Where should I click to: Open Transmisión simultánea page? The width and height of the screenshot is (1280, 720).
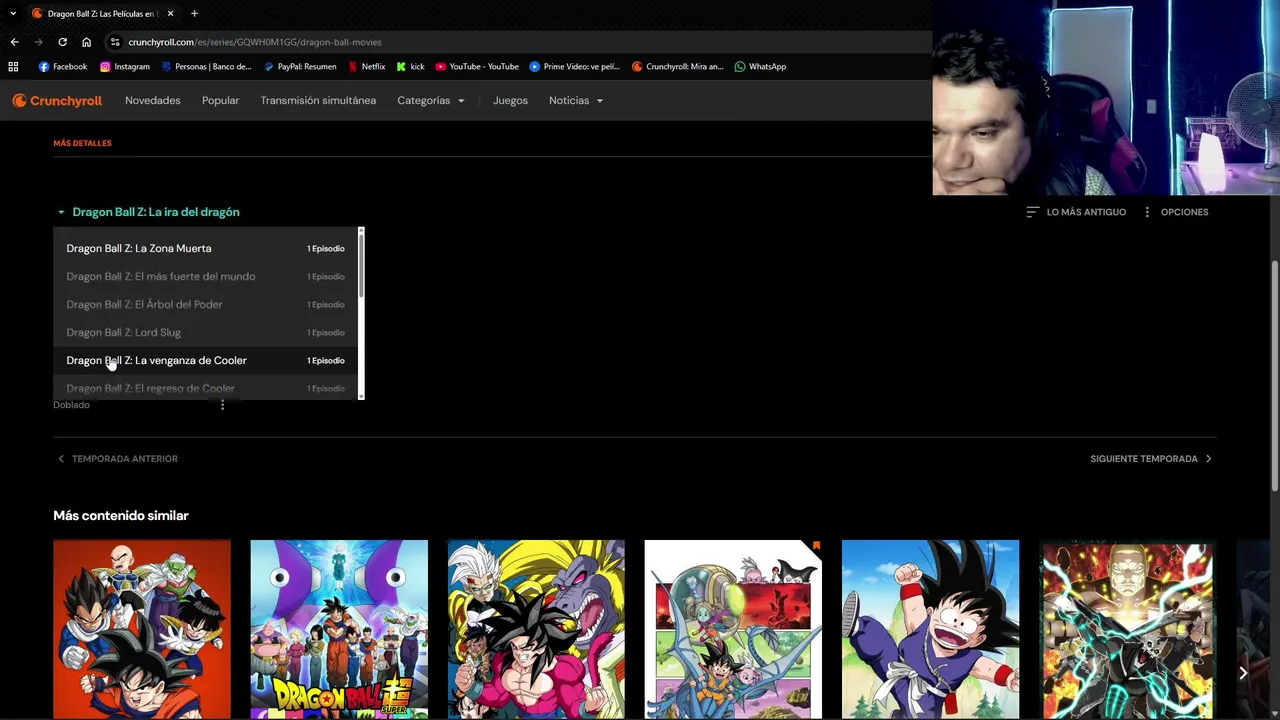click(318, 101)
